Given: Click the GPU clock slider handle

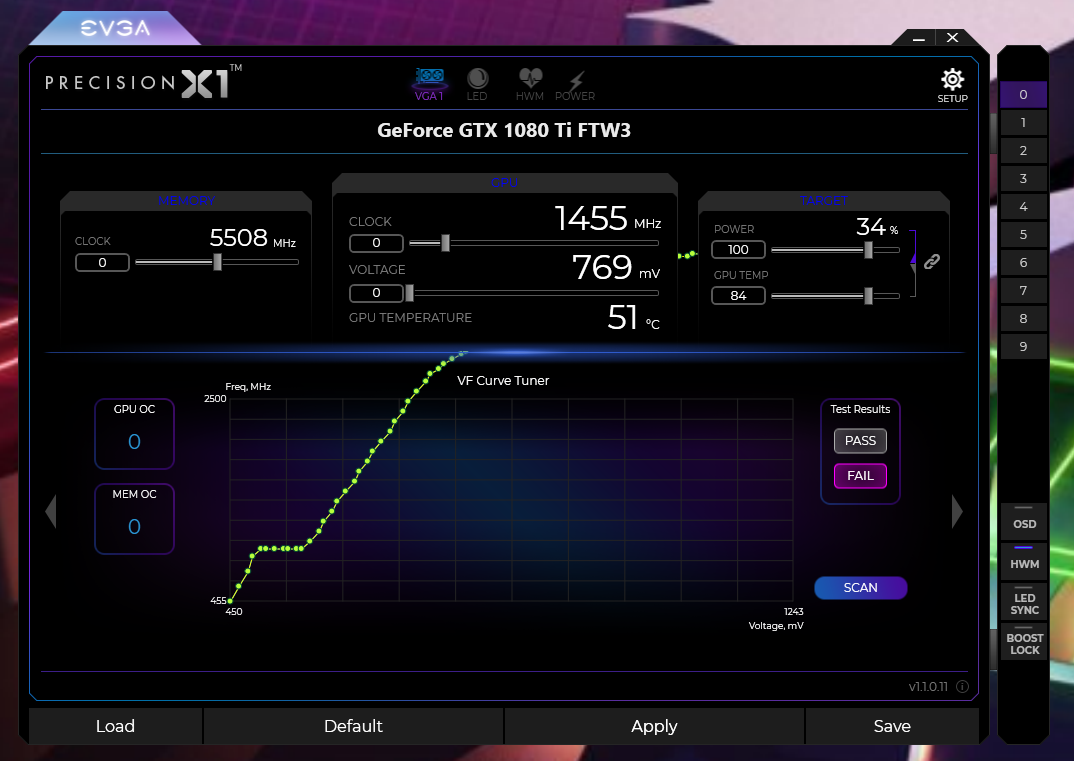Looking at the screenshot, I should (445, 242).
